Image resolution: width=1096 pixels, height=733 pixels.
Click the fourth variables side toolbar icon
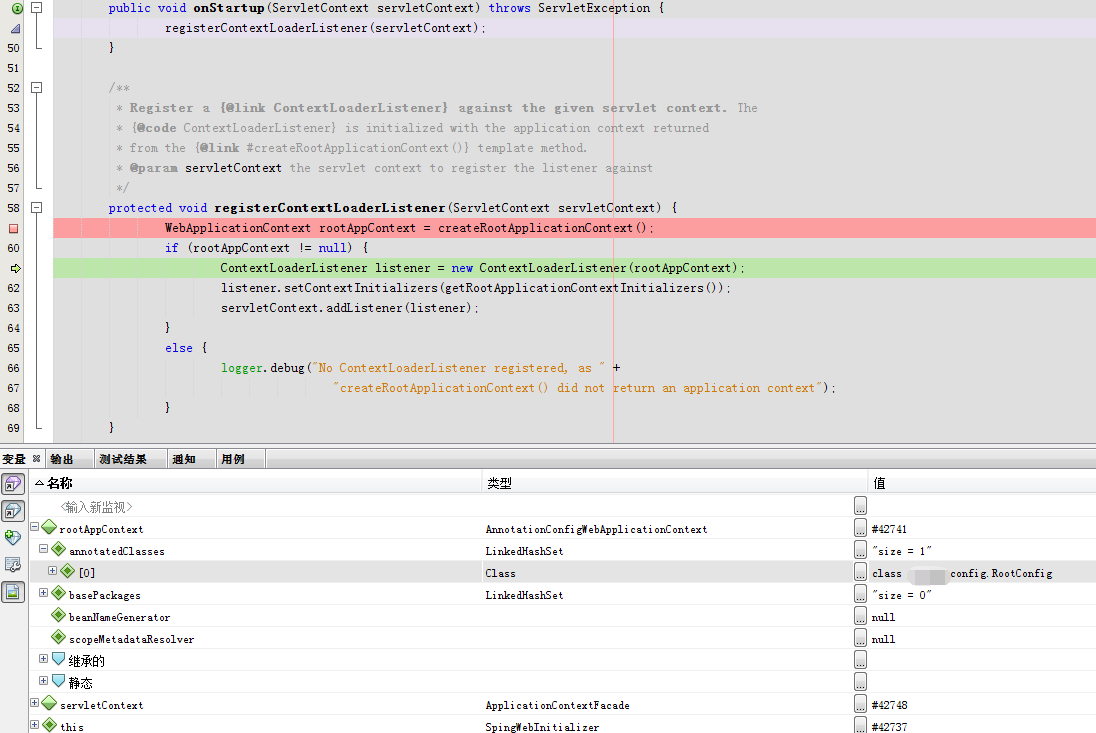[13, 565]
